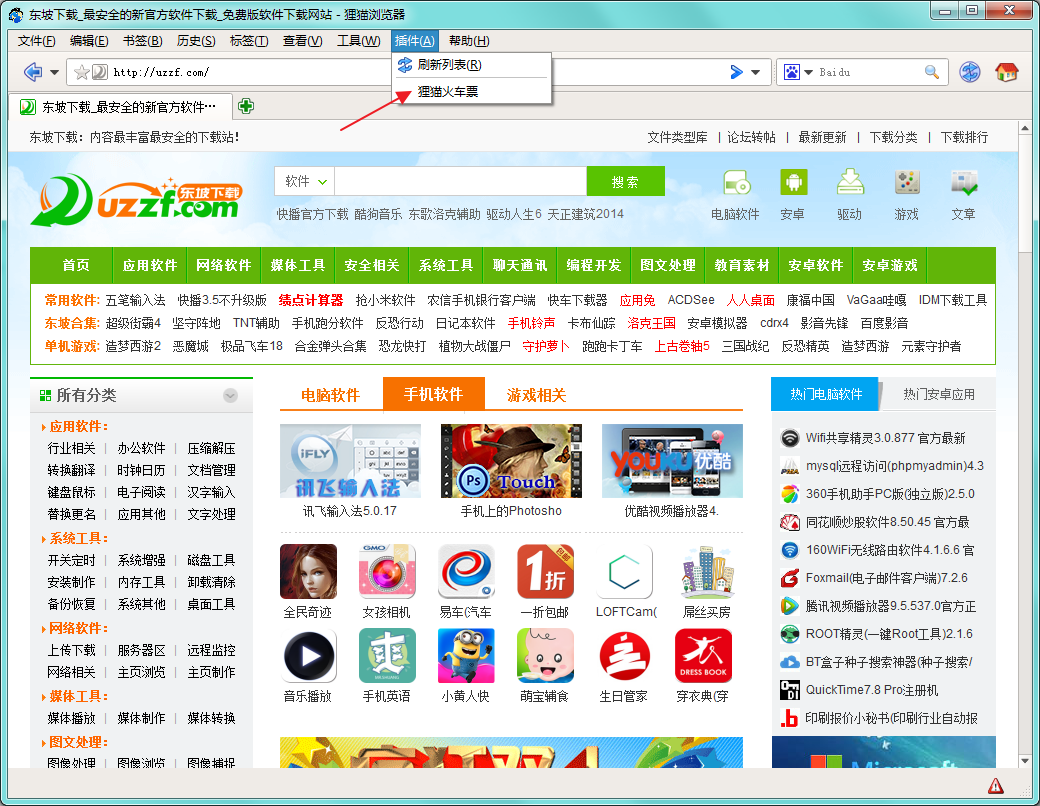Open 磁盘工具 under 系统工具 category
Image resolution: width=1040 pixels, height=806 pixels.
212,561
